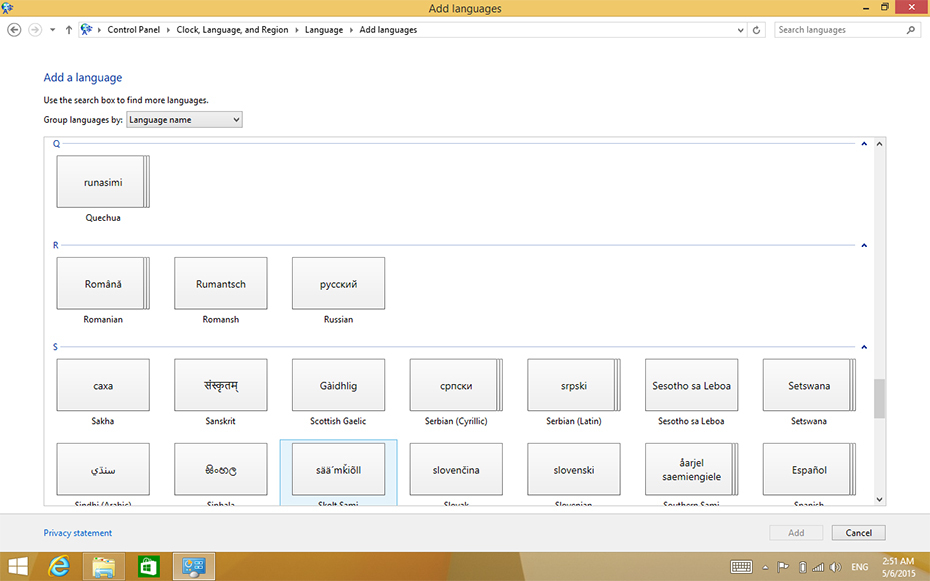Image resolution: width=930 pixels, height=581 pixels.
Task: Go to Clock, Language, and Region breadcrumb
Action: point(232,30)
